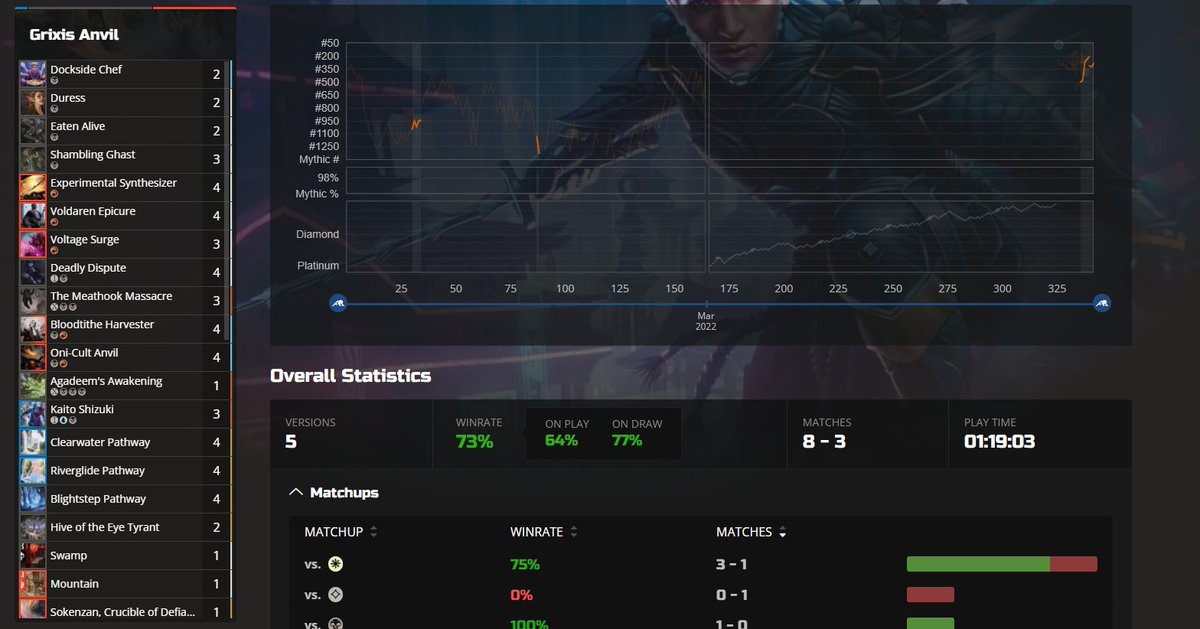1200x629 pixels.
Task: Click the Riverglide Pathway land art icon
Action: pyautogui.click(x=33, y=471)
